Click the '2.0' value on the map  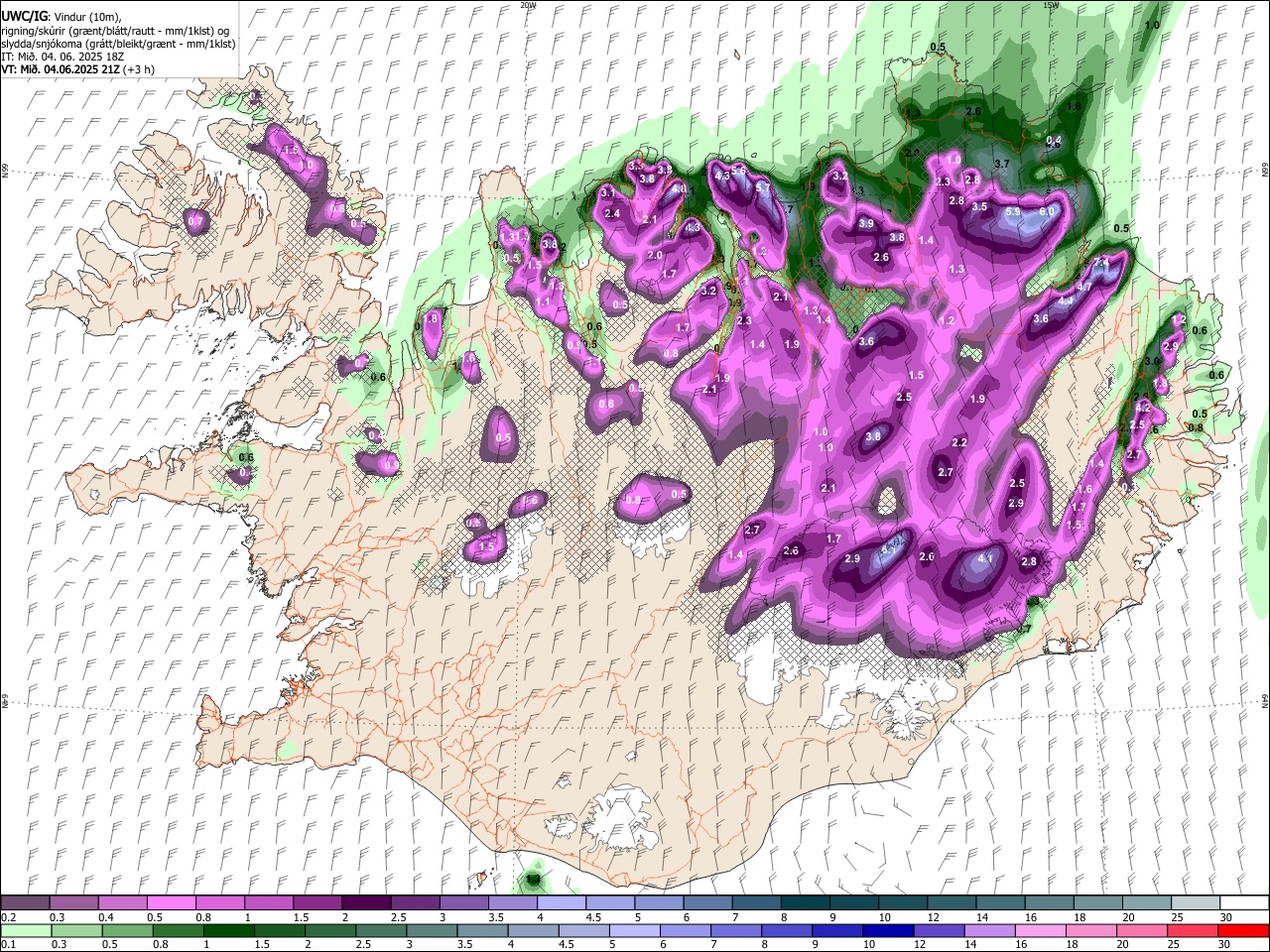click(655, 256)
